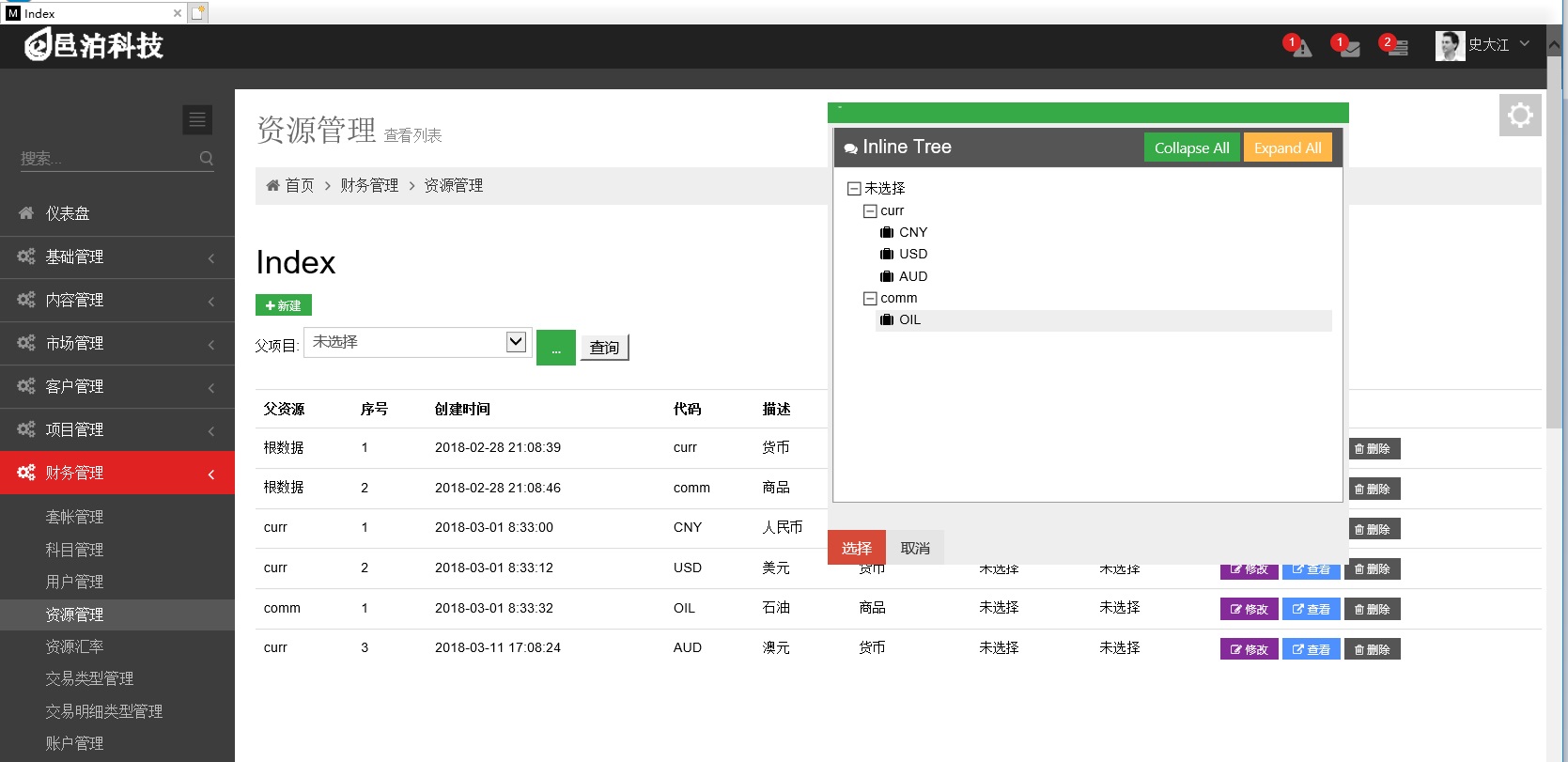The height and width of the screenshot is (762, 1568).
Task: Click the search magnifier icon in sidebar
Action: coord(207,158)
